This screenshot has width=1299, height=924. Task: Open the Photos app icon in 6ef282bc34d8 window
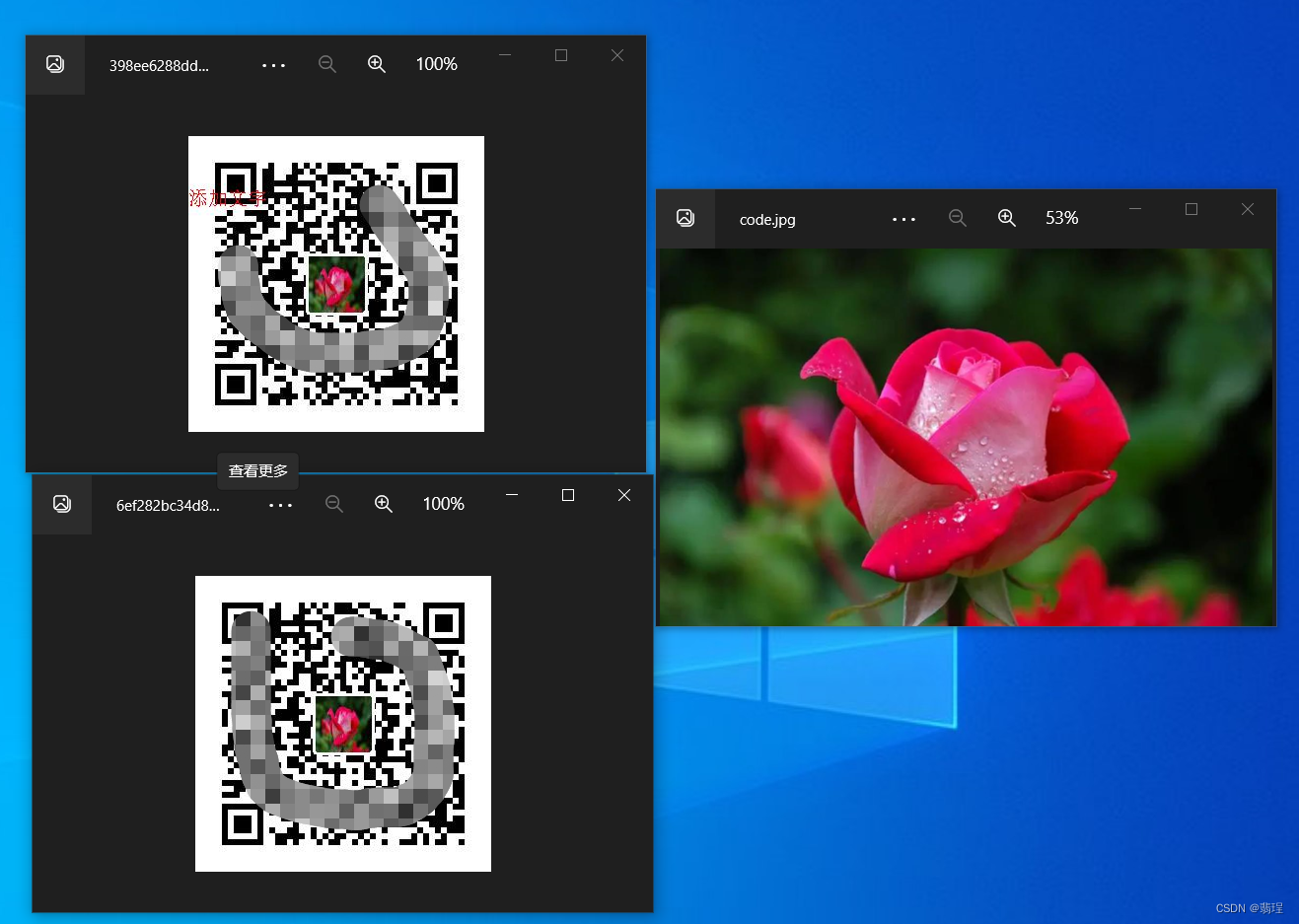[62, 504]
